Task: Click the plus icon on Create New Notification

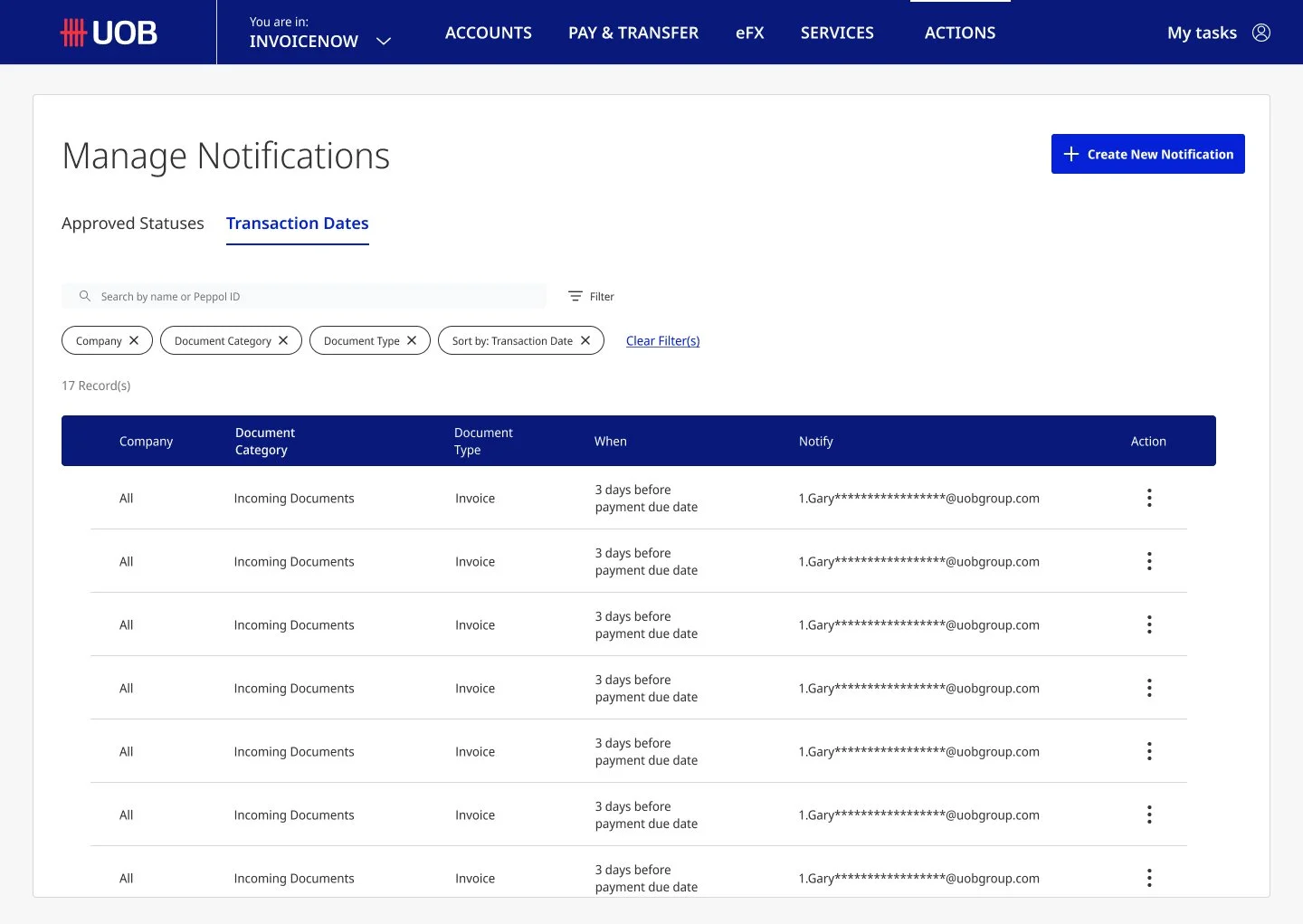Action: coord(1071,154)
